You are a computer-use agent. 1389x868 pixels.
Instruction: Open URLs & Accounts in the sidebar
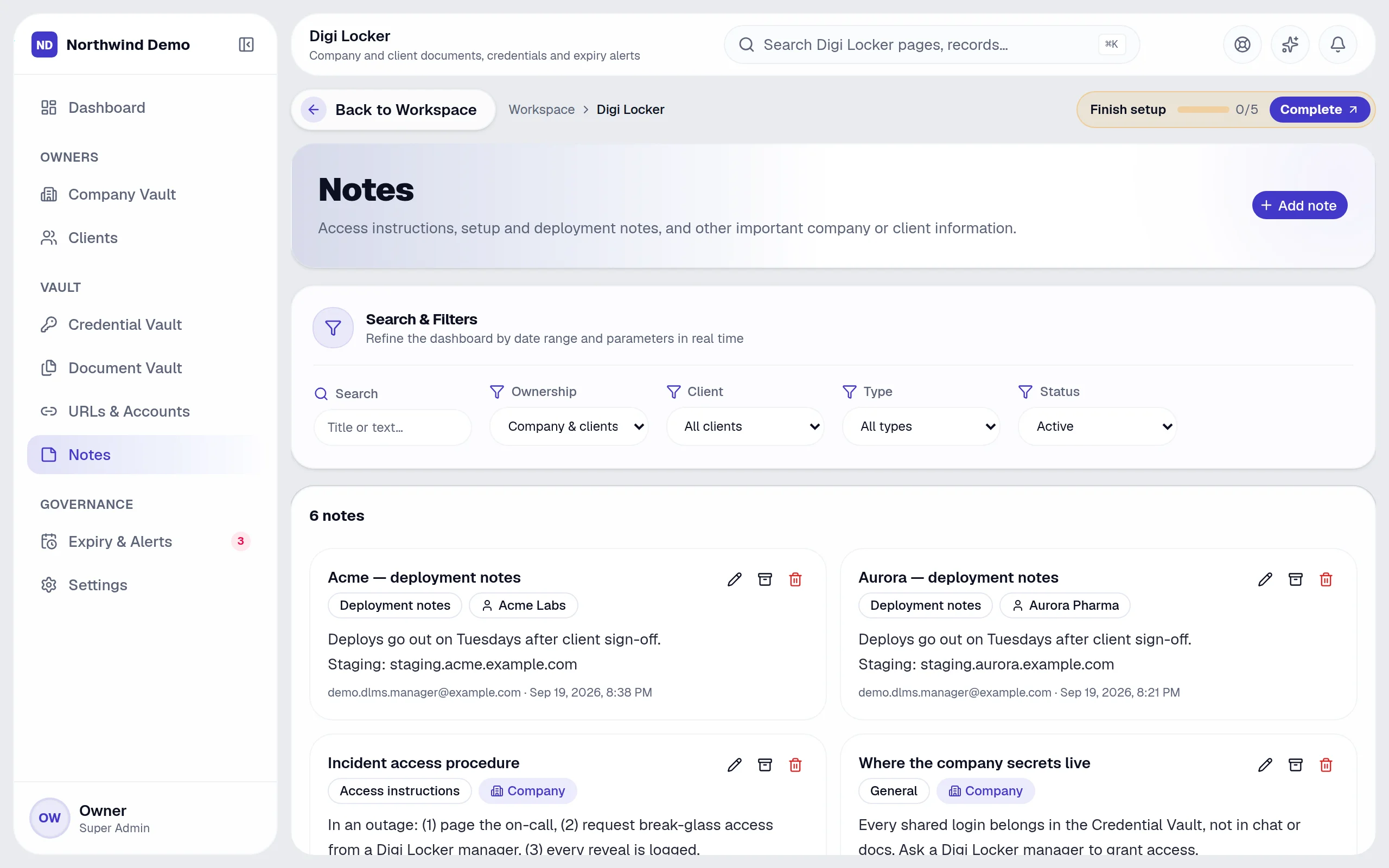pyautogui.click(x=146, y=412)
